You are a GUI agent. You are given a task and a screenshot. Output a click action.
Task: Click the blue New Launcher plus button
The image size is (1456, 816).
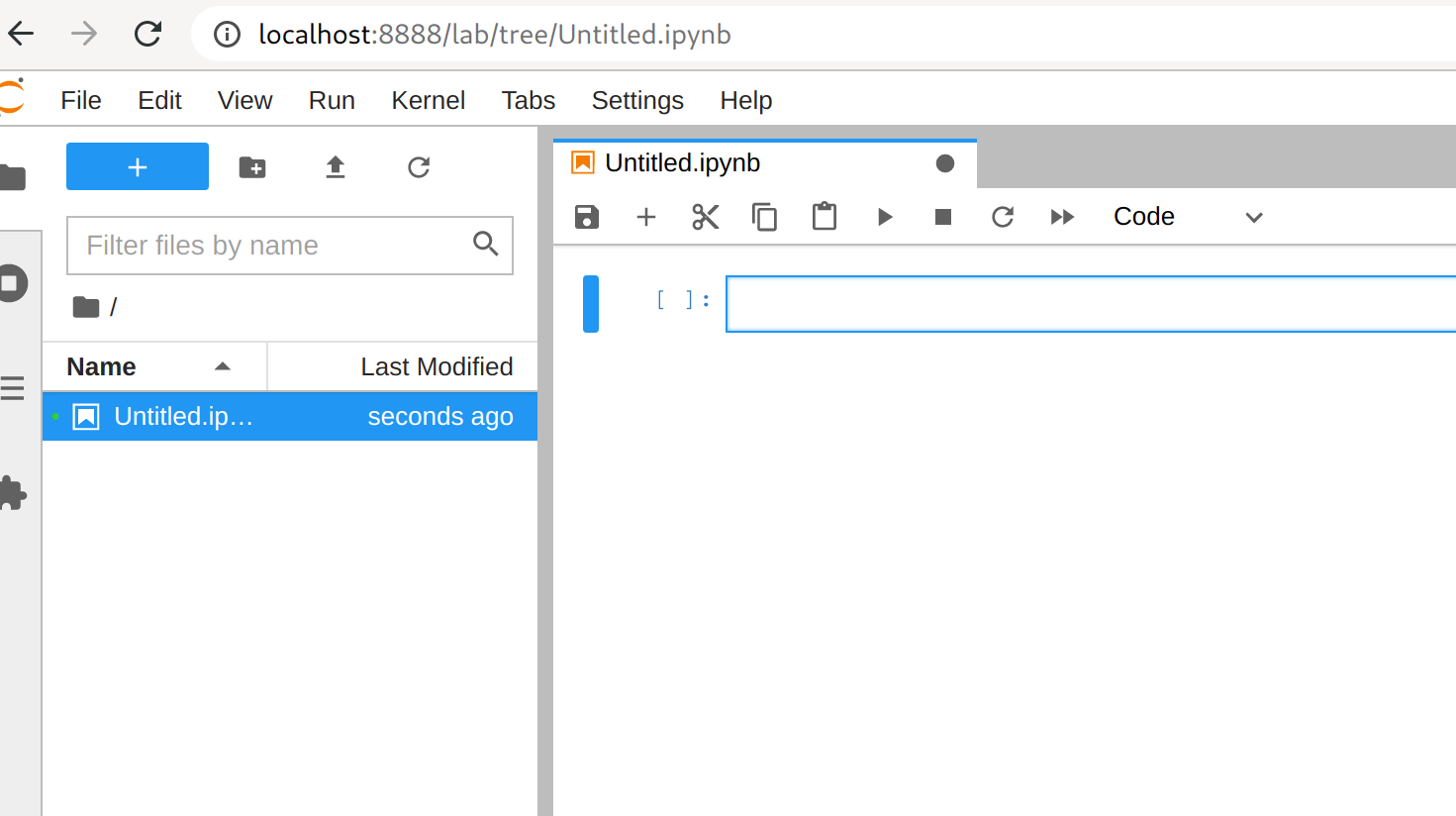pyautogui.click(x=138, y=166)
